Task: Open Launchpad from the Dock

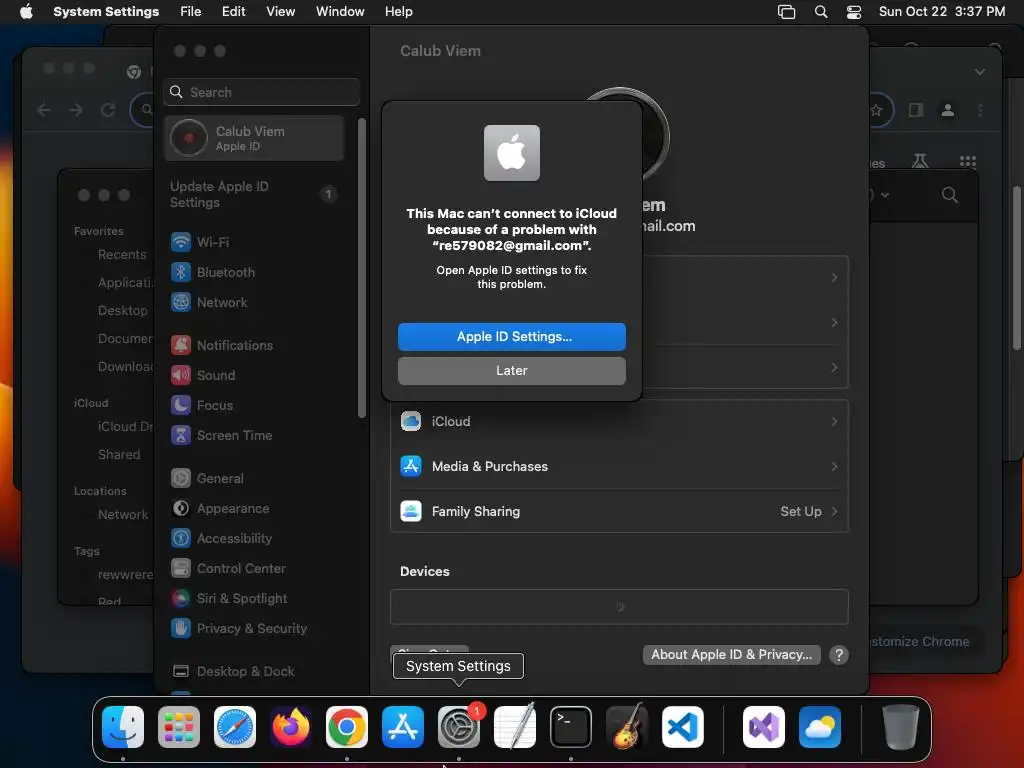Action: 179,727
